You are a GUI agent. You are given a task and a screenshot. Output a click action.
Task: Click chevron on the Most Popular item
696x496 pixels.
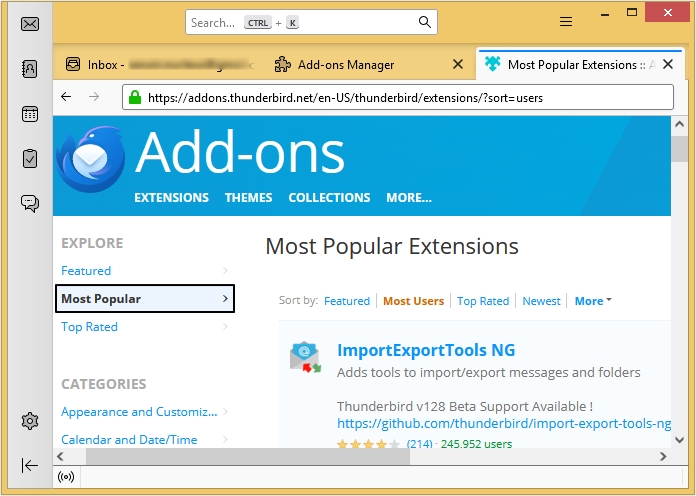pos(225,299)
